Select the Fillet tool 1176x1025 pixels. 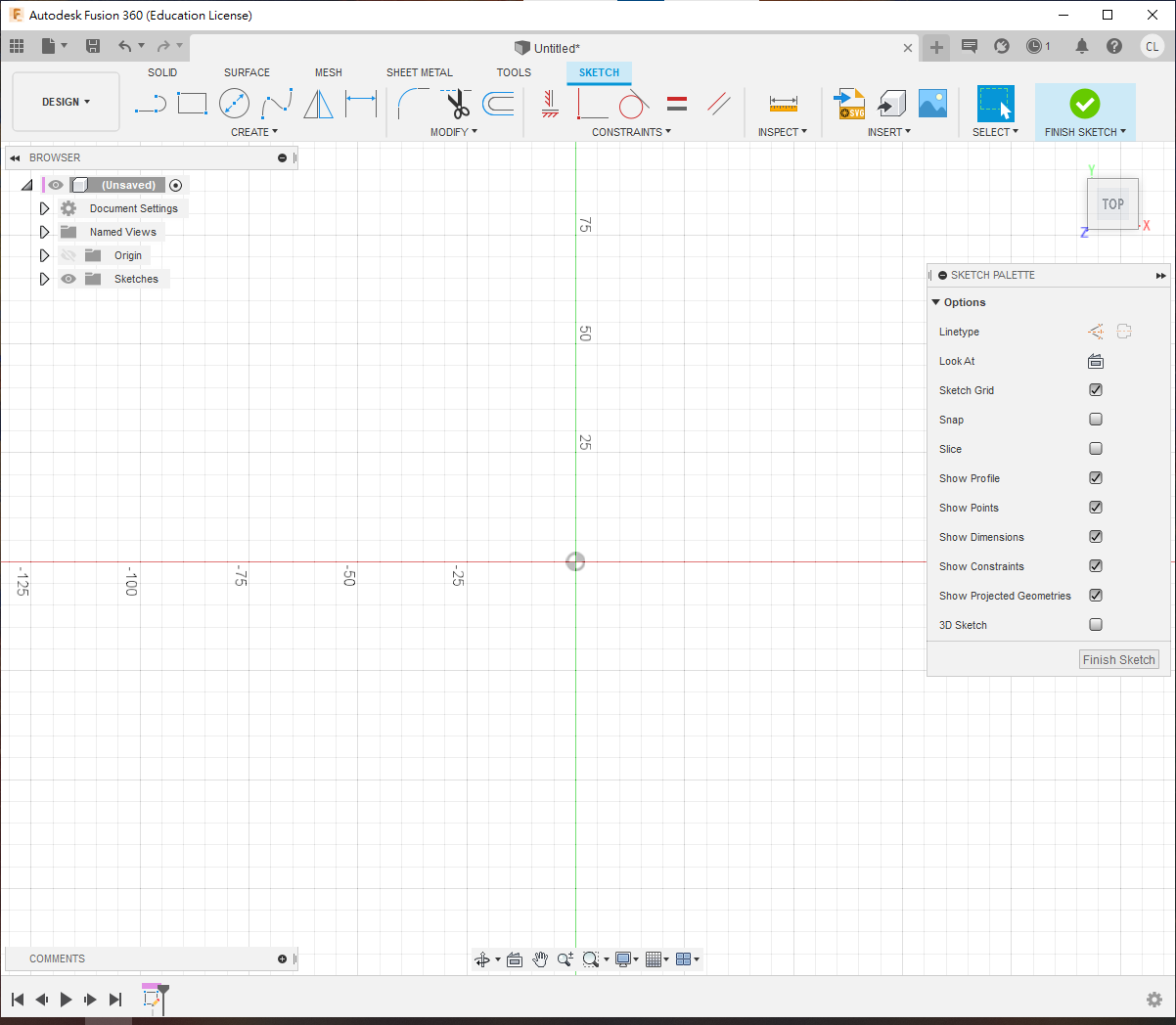click(x=413, y=104)
